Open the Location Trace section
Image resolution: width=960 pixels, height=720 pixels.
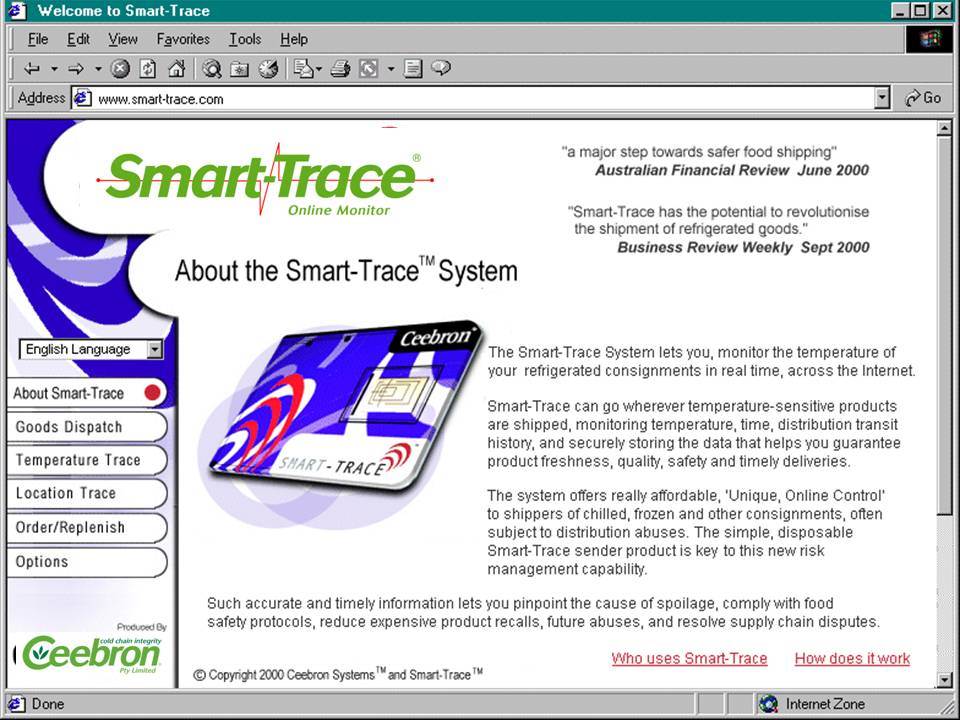[x=86, y=493]
